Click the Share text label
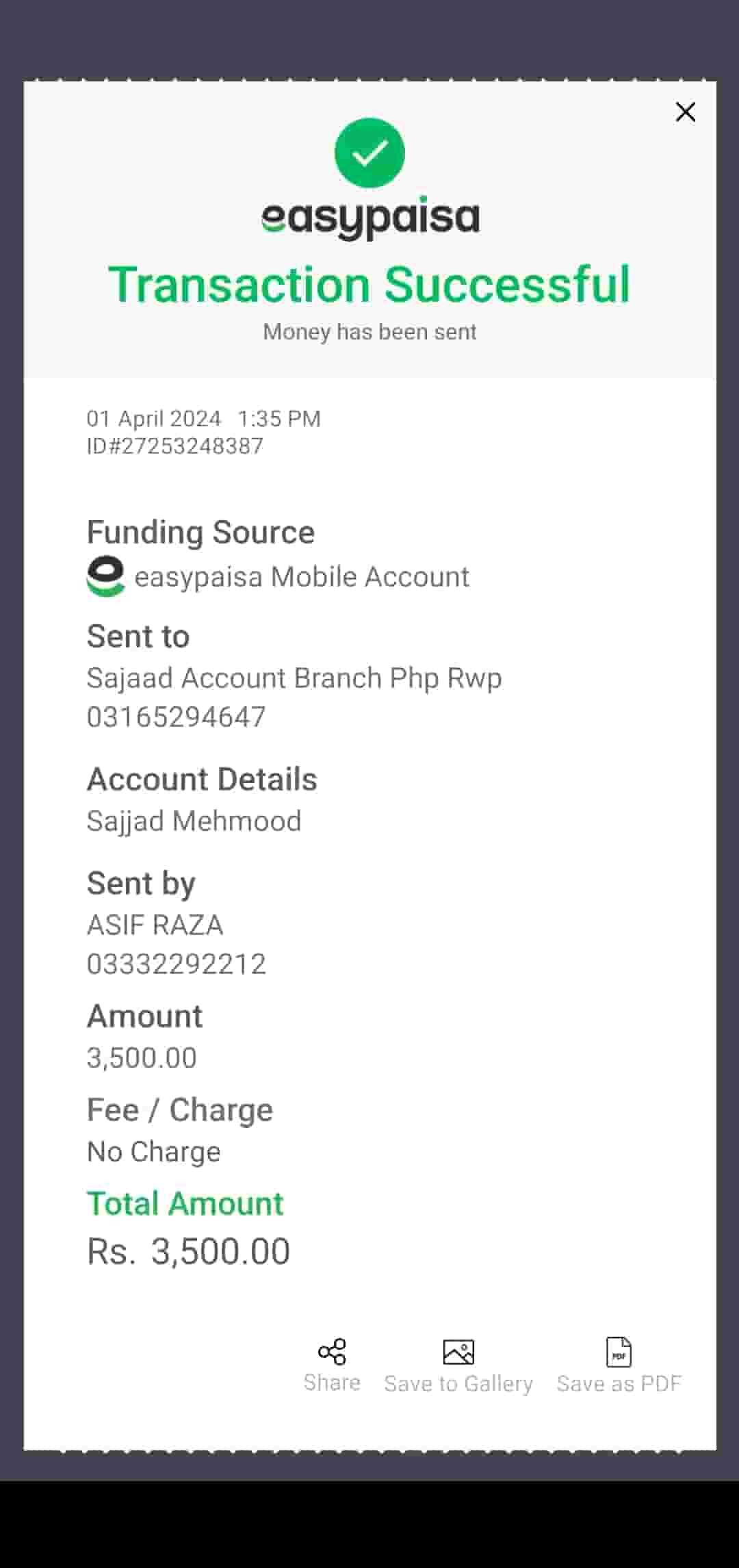Screen dimensions: 739x1568 coord(332,1383)
